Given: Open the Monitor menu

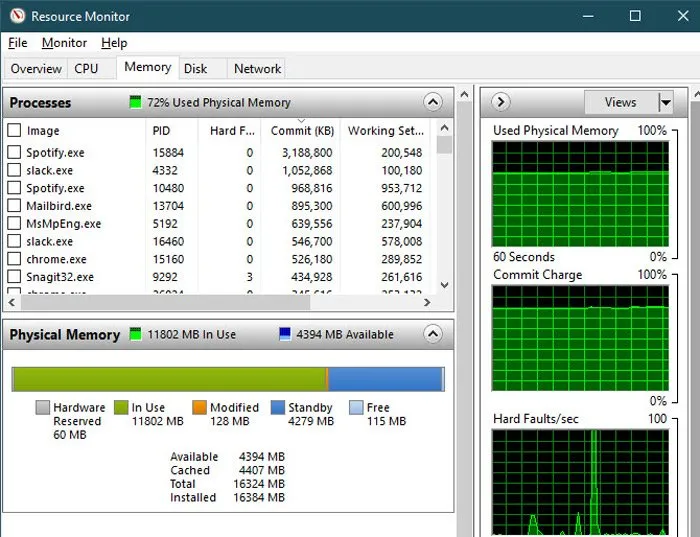Looking at the screenshot, I should [64, 43].
